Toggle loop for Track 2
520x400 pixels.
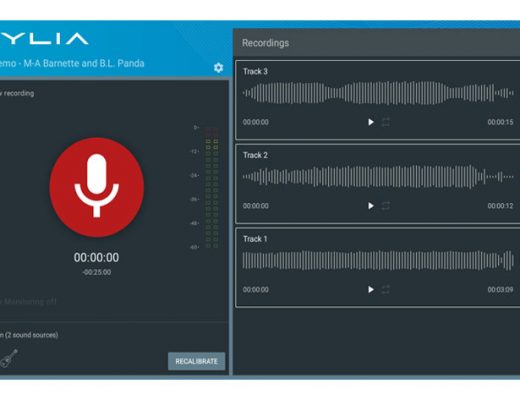(386, 206)
